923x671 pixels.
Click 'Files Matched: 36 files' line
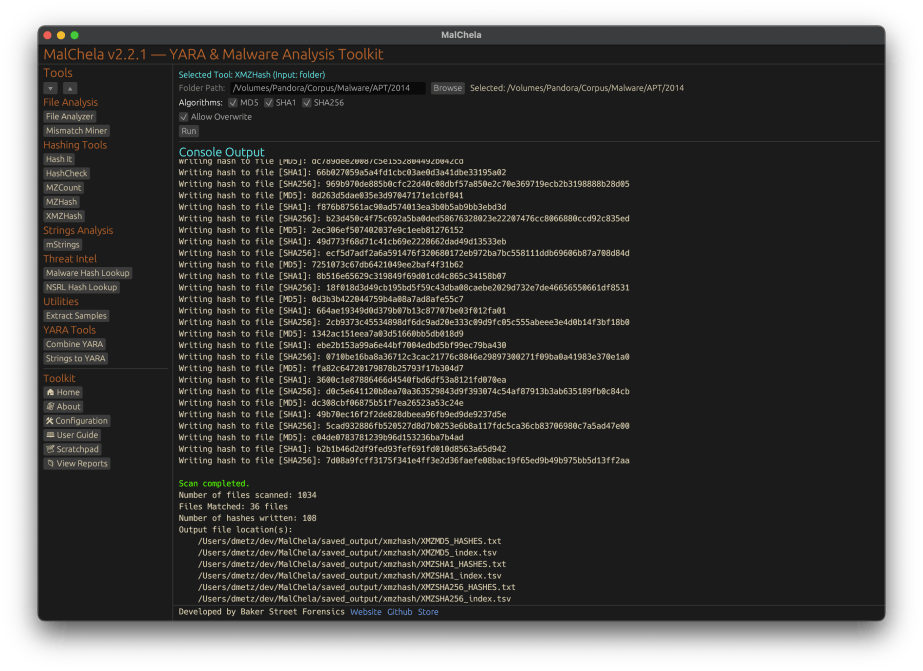click(233, 506)
